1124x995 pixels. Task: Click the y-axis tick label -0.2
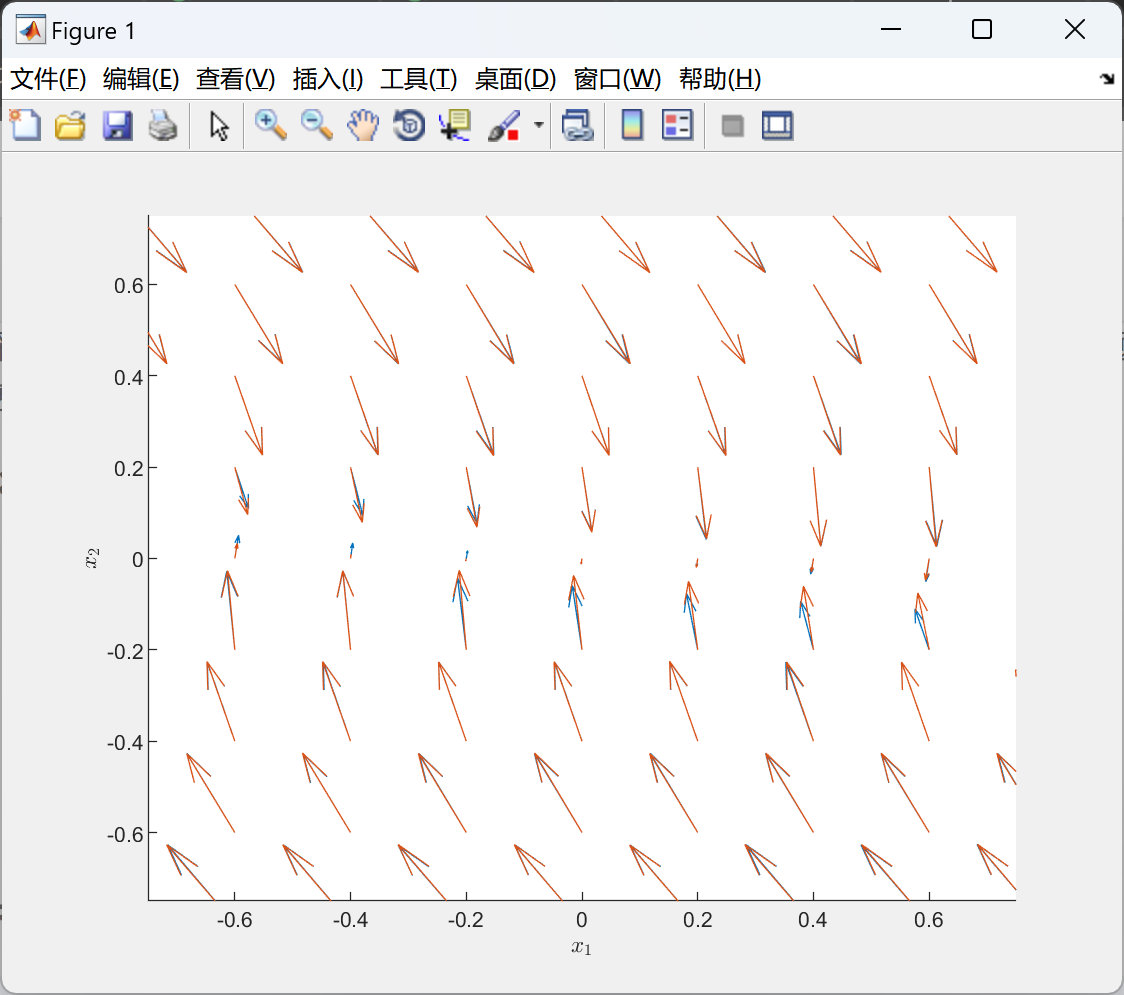coord(125,651)
